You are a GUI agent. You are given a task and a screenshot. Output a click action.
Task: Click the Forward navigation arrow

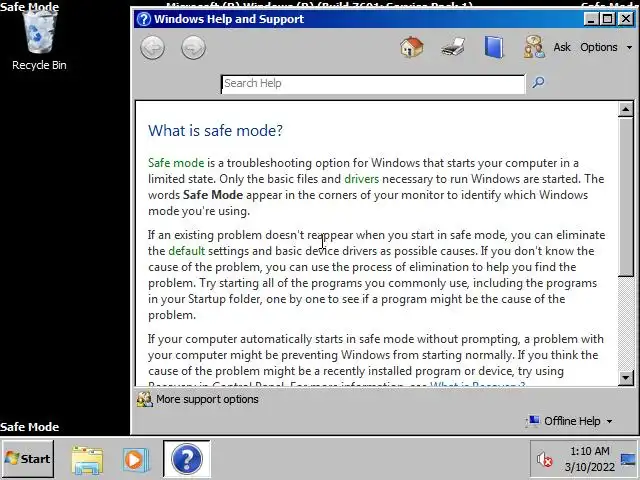point(193,47)
